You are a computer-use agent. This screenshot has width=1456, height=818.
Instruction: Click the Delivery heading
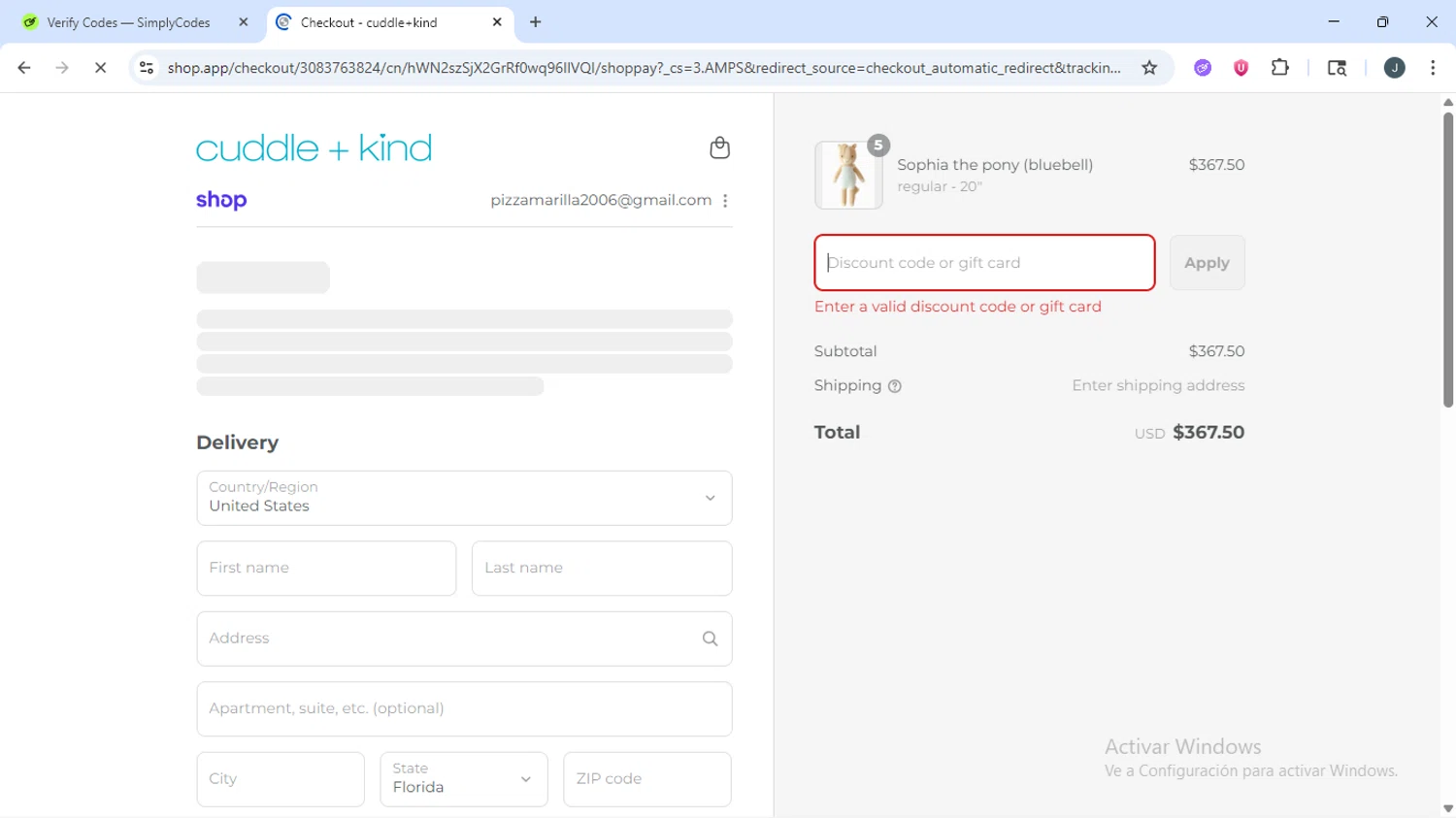click(237, 442)
